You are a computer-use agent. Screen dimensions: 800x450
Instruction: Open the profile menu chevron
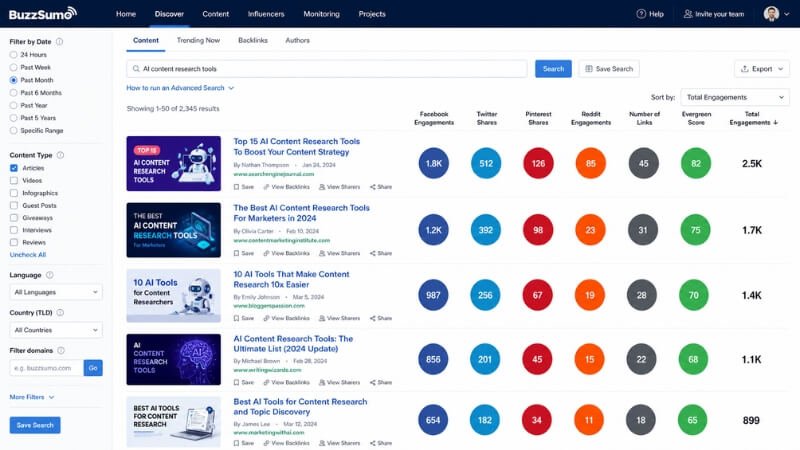tap(786, 14)
